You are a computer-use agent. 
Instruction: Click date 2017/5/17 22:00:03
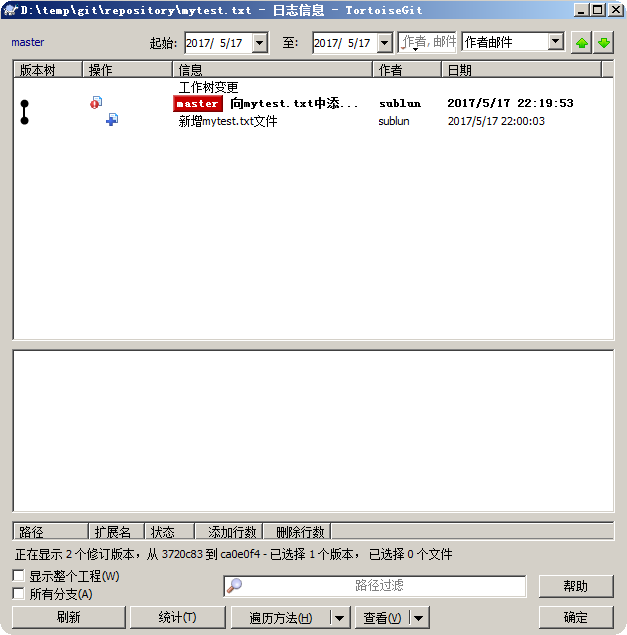pos(496,121)
